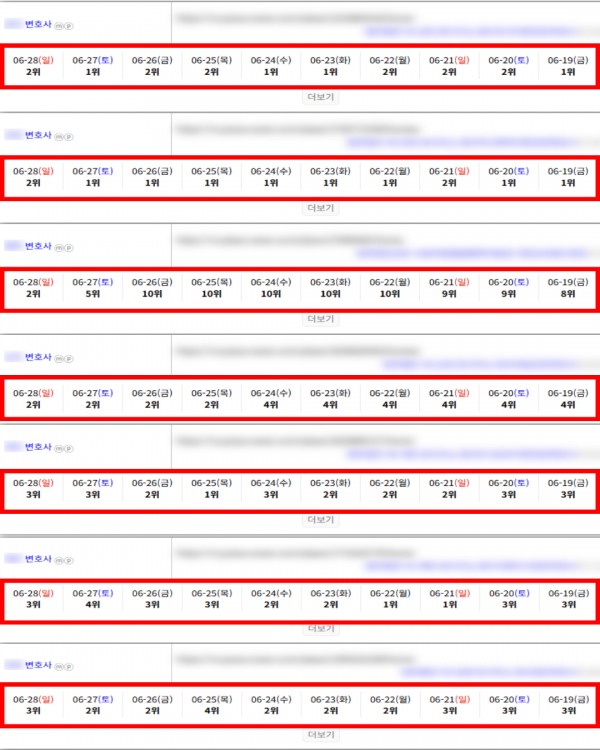Screen dimensions: 600x750
Task: Click the circled m icon above the 06-27 5위 row
Action: pyautogui.click(x=59, y=248)
